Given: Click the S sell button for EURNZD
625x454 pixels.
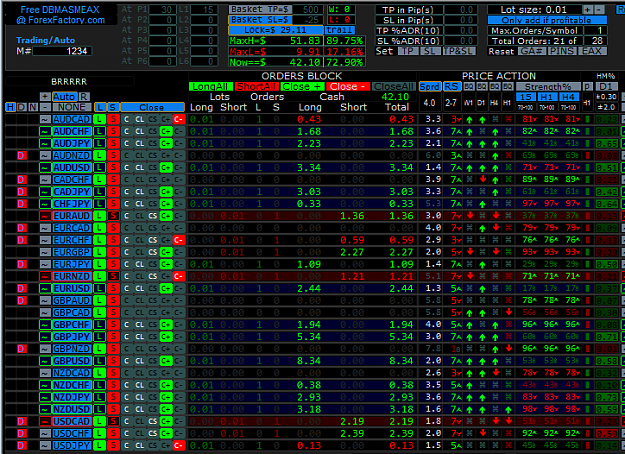Looking at the screenshot, I should coord(113,276).
